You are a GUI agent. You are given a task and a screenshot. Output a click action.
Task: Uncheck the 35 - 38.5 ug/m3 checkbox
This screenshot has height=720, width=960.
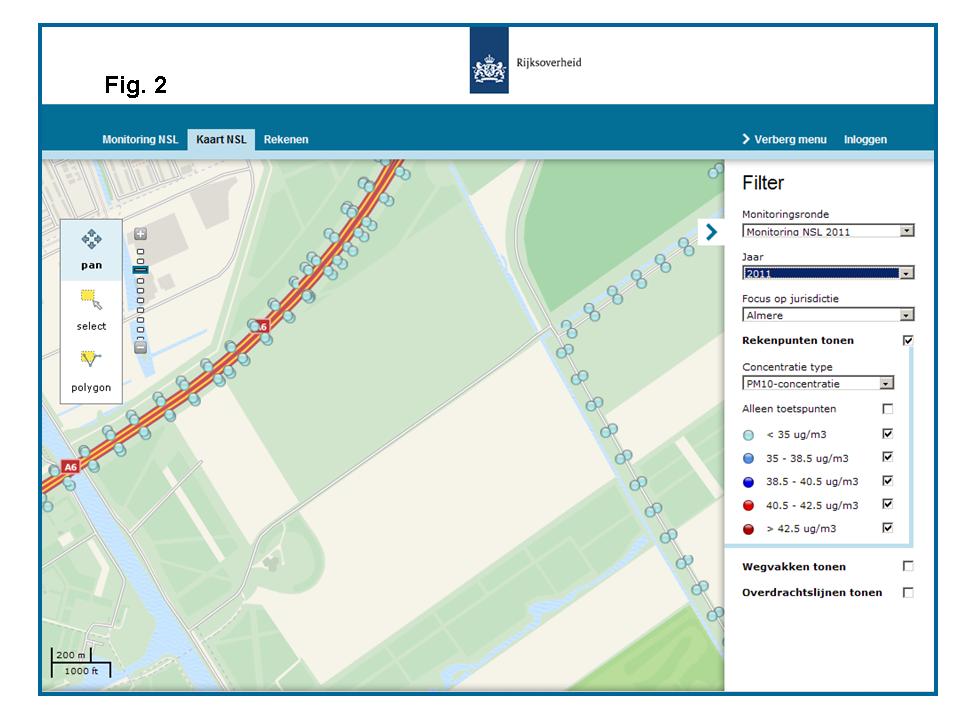click(888, 457)
